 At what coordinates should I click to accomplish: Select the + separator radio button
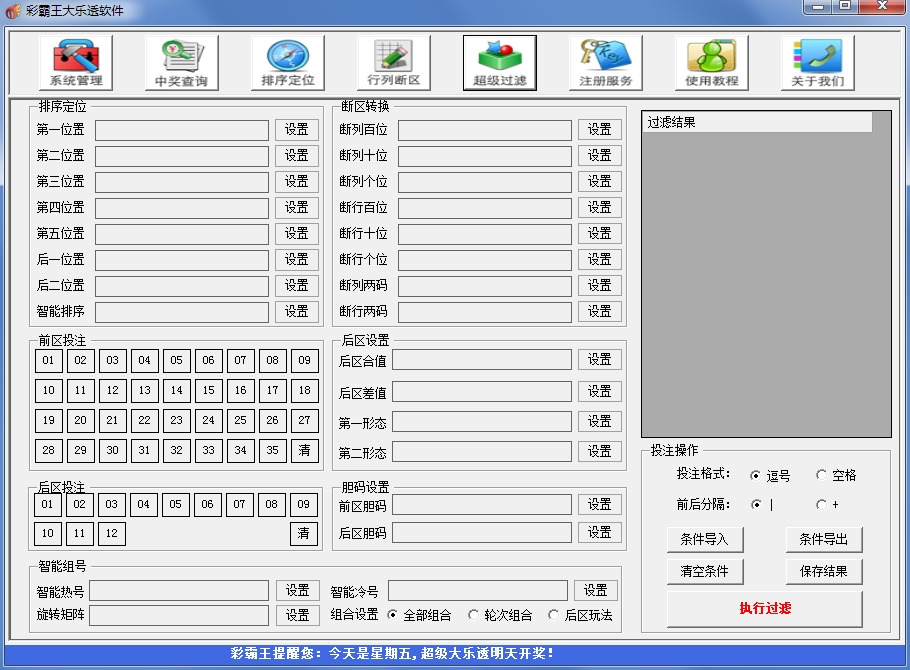point(821,504)
